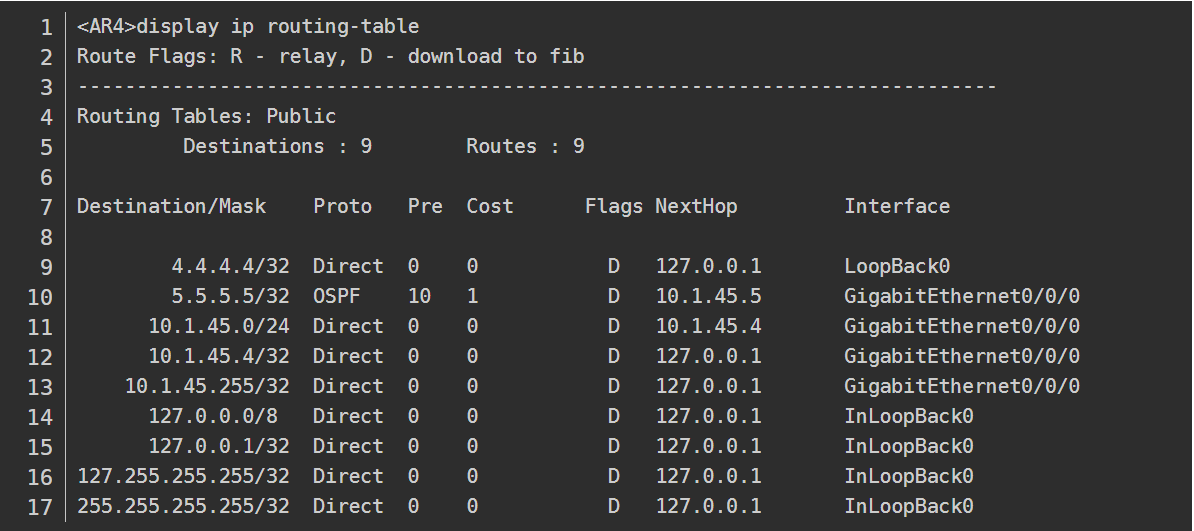Select destination 127.0.0.1/32
This screenshot has height=531, width=1194.
219,446
